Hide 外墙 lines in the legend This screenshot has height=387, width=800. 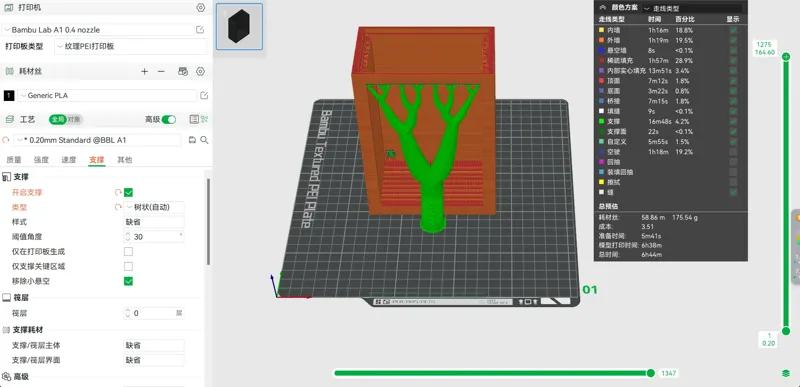tap(733, 40)
